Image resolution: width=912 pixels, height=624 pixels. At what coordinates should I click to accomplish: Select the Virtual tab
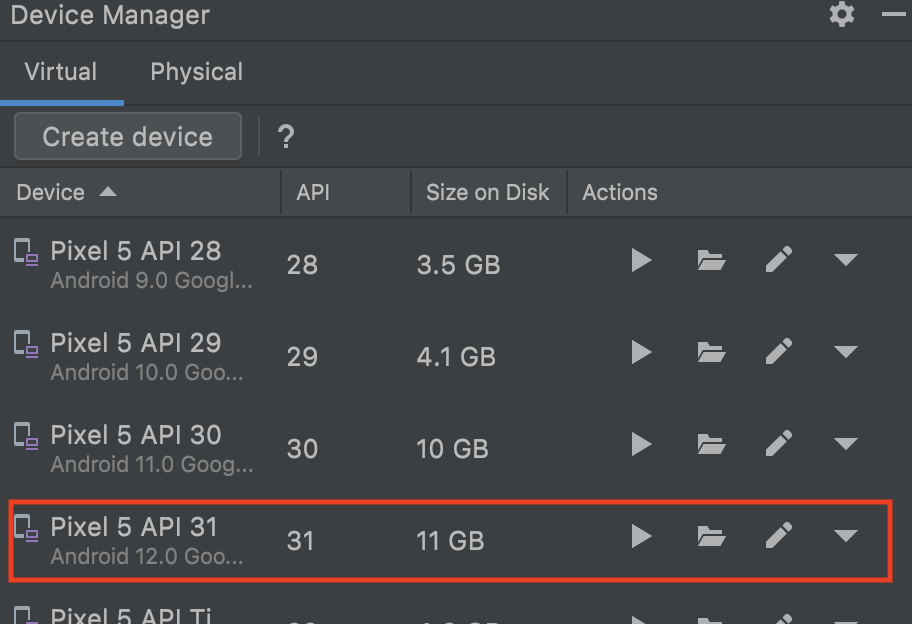pyautogui.click(x=61, y=72)
